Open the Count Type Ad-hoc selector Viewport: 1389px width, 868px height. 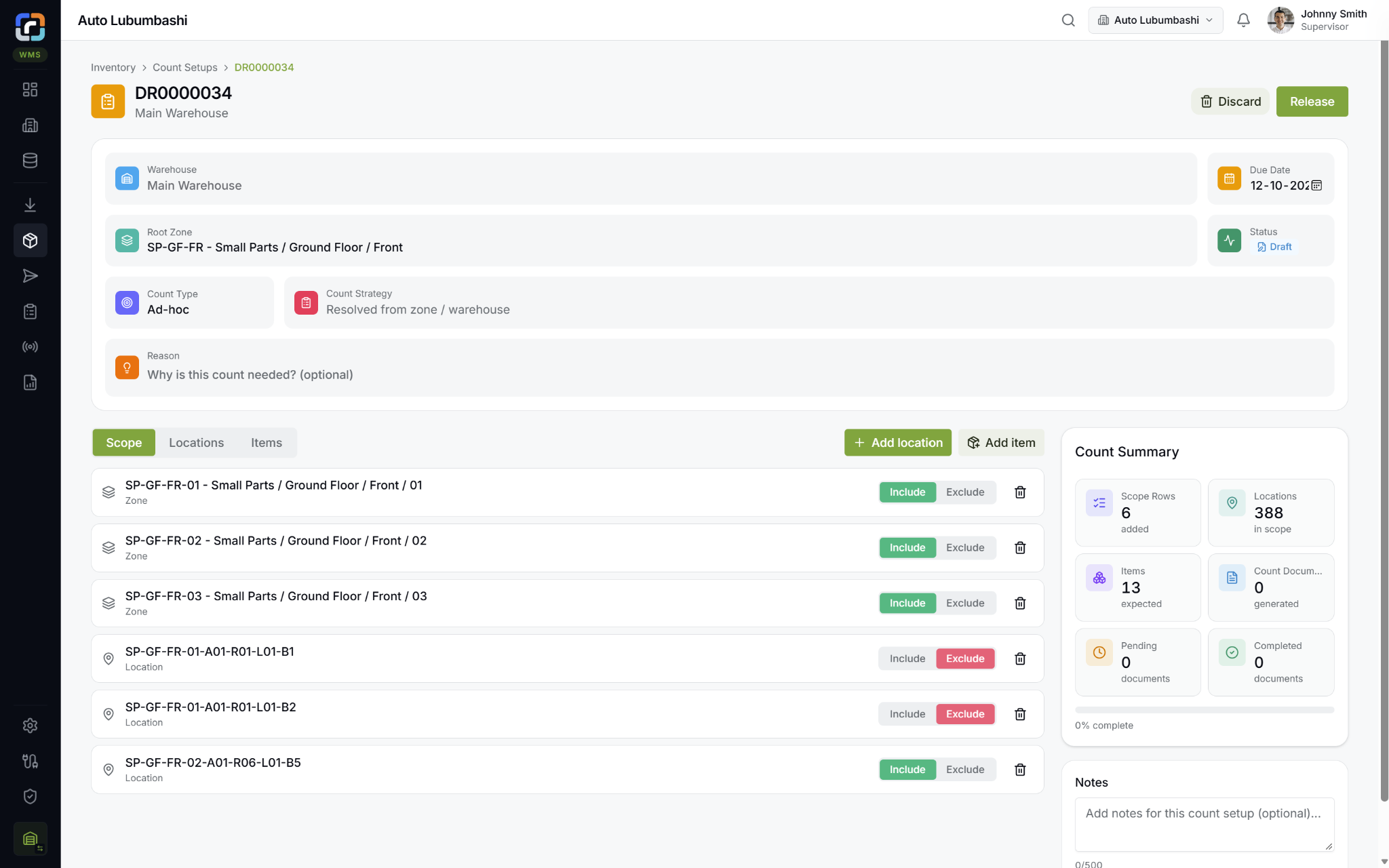tap(189, 302)
